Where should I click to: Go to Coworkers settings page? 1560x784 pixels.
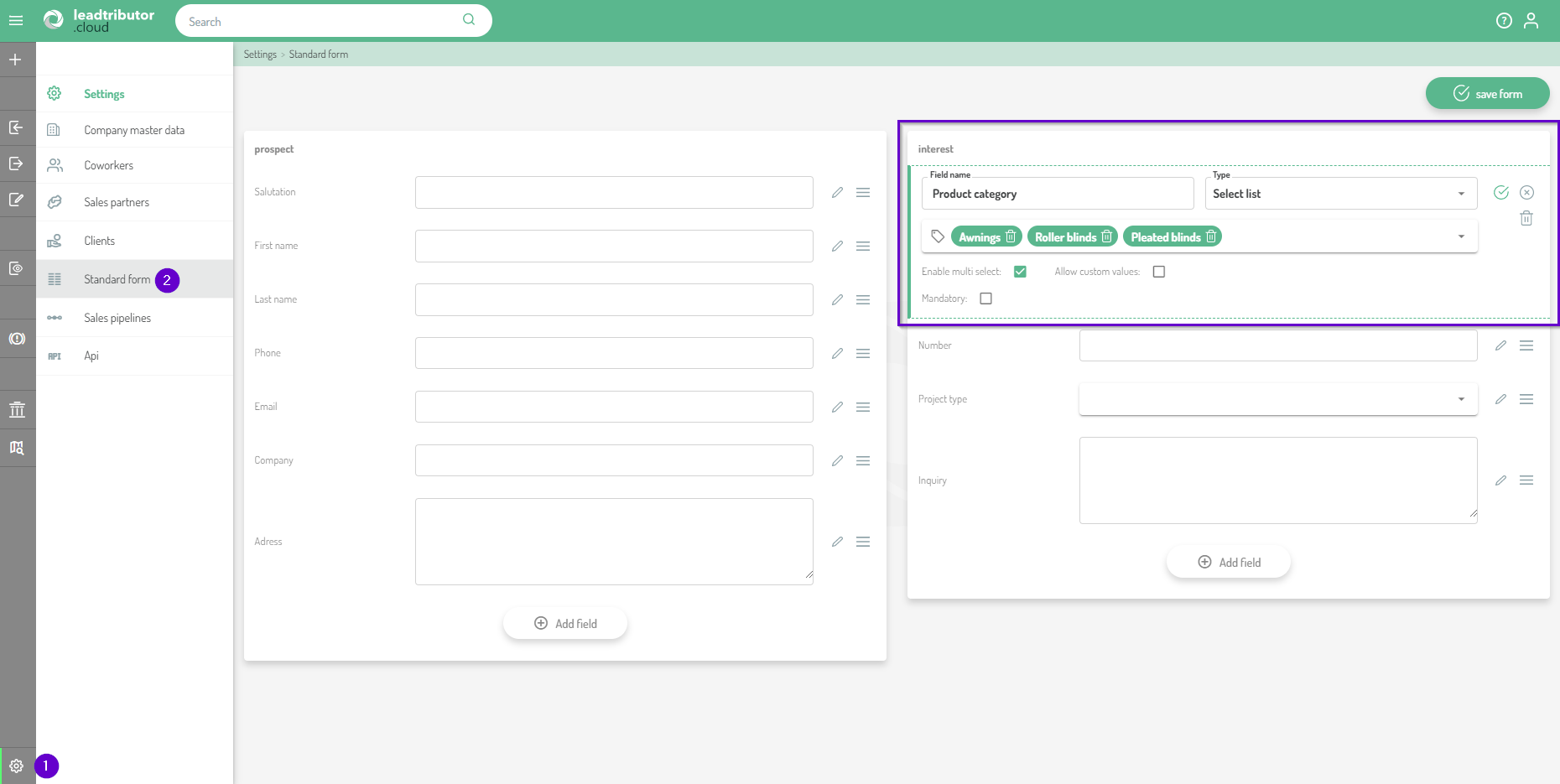tap(108, 165)
